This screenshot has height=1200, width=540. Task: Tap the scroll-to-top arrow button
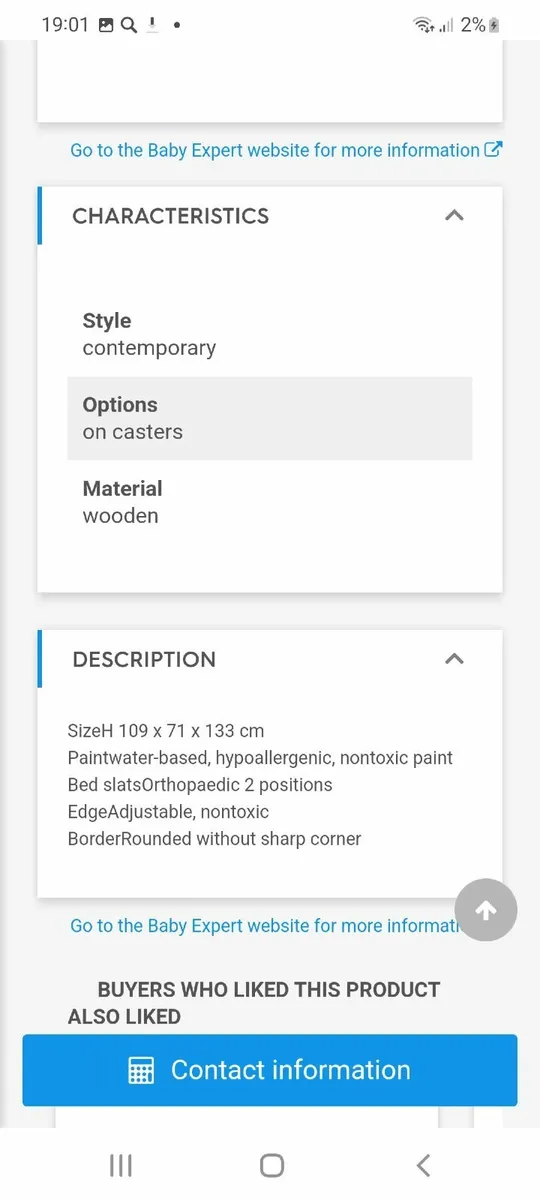tap(486, 910)
